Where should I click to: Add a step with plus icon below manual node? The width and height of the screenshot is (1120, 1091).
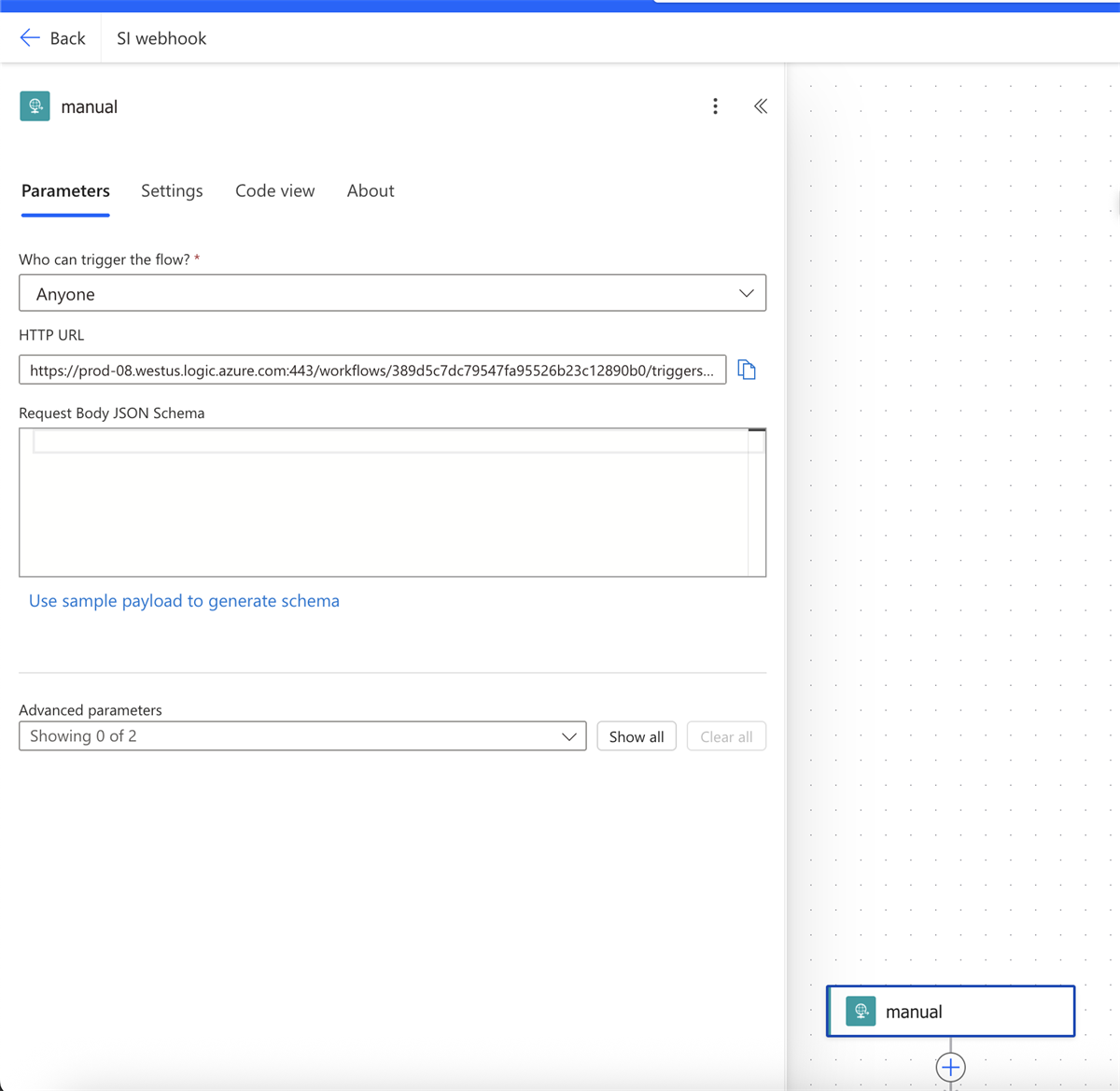[x=950, y=1067]
